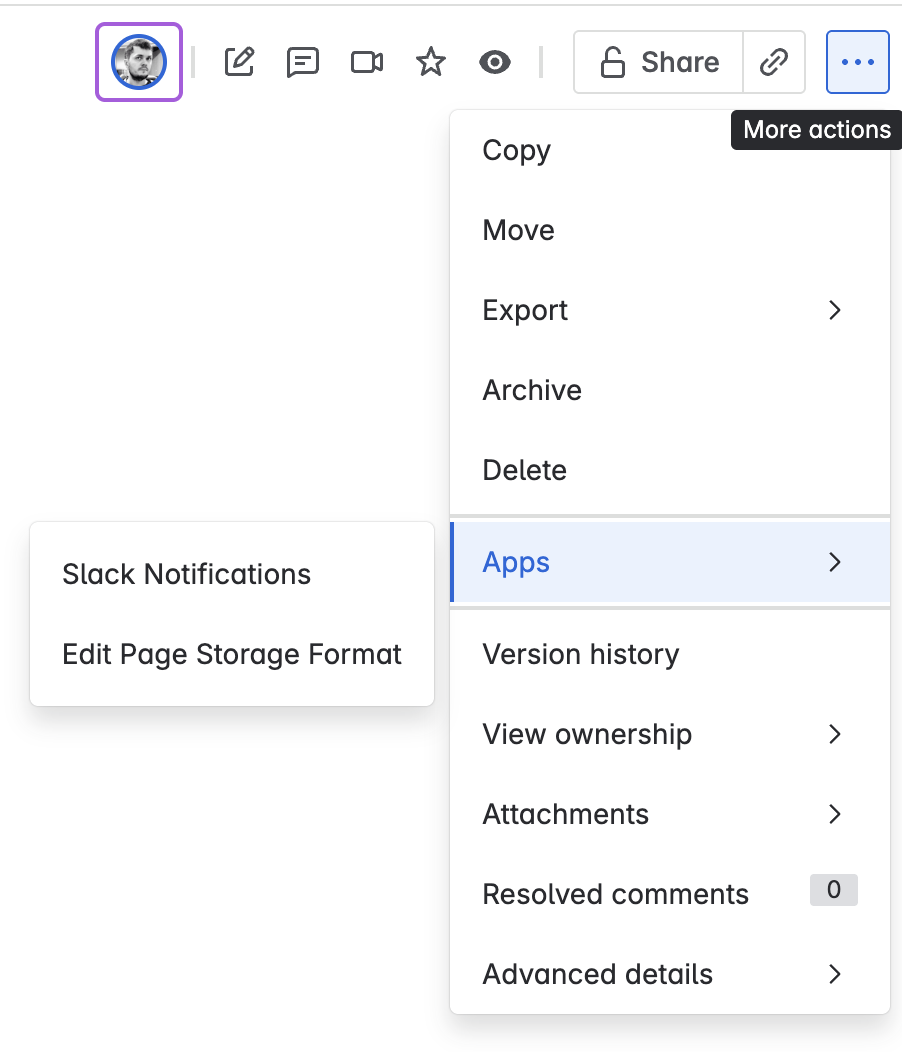Click the video camera icon

(366, 62)
